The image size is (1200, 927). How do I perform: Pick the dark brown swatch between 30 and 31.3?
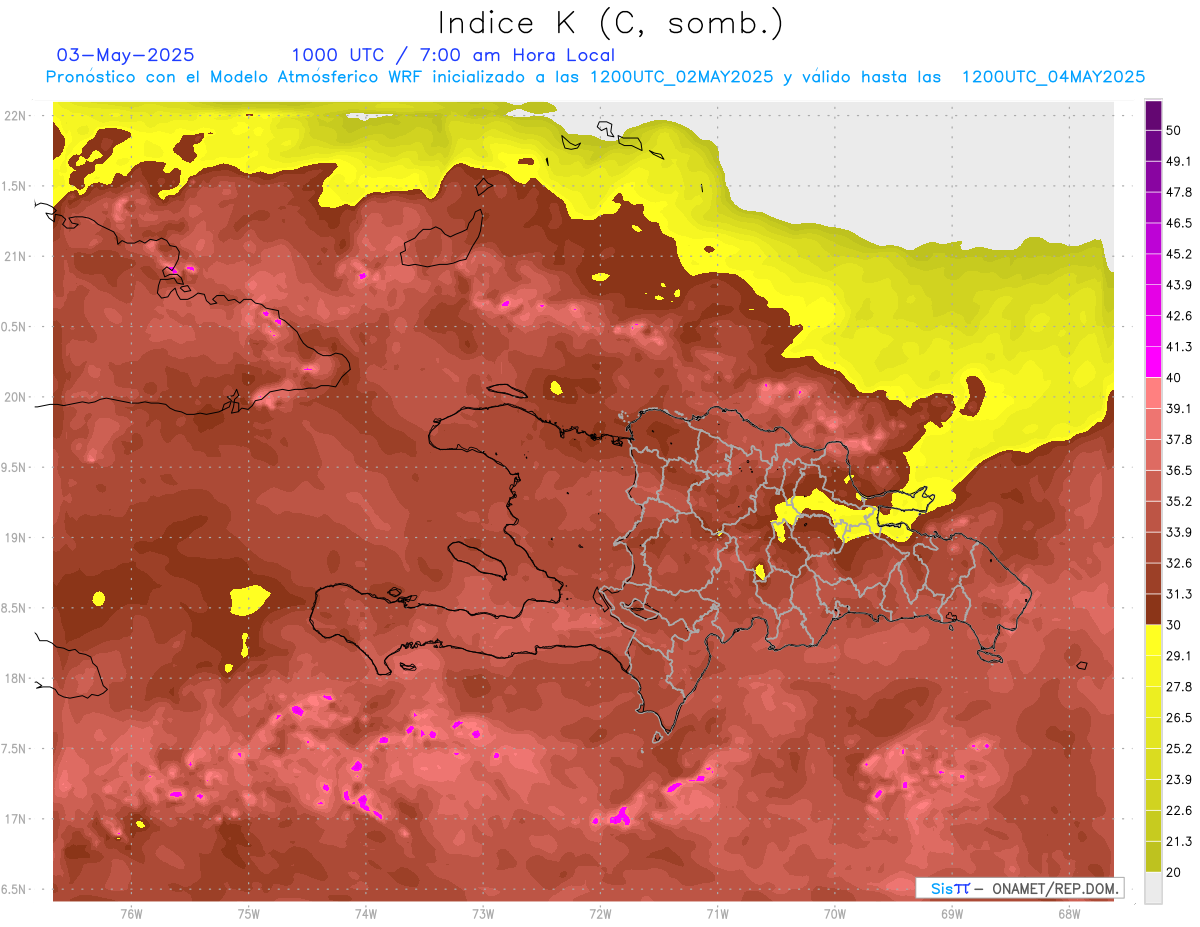click(1153, 610)
